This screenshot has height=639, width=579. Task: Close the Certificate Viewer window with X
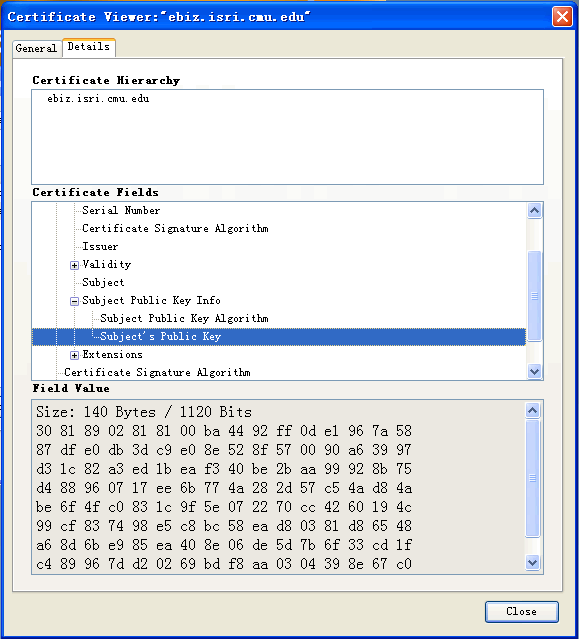pos(562,17)
